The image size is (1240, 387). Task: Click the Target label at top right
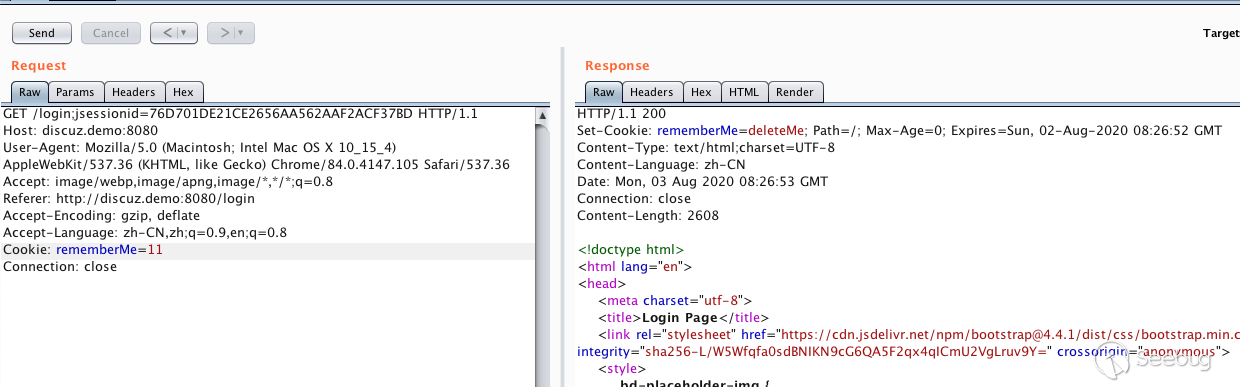pyautogui.click(x=1221, y=33)
